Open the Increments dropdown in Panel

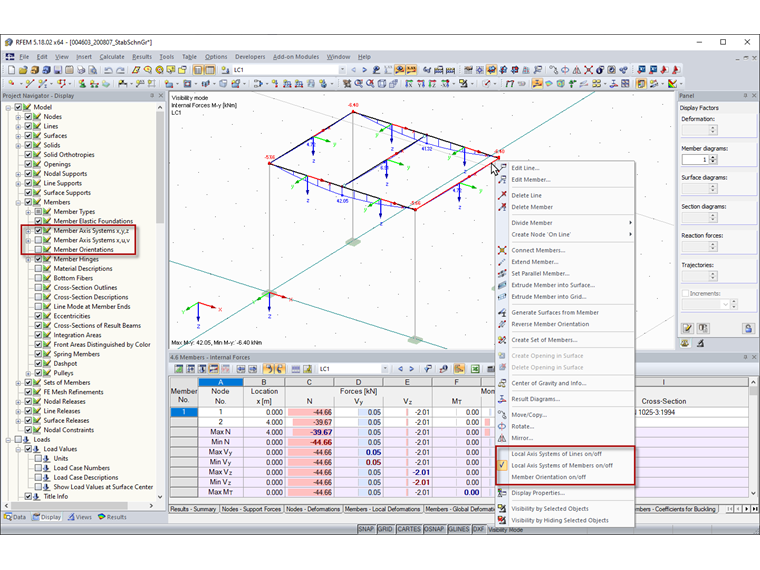pos(725,304)
